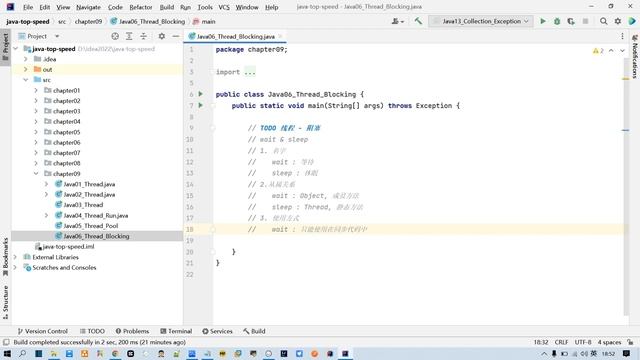Viewport: 640px width, 360px height.
Task: Click chapter09 breadcrumb in navigation bar
Action: pyautogui.click(x=88, y=21)
